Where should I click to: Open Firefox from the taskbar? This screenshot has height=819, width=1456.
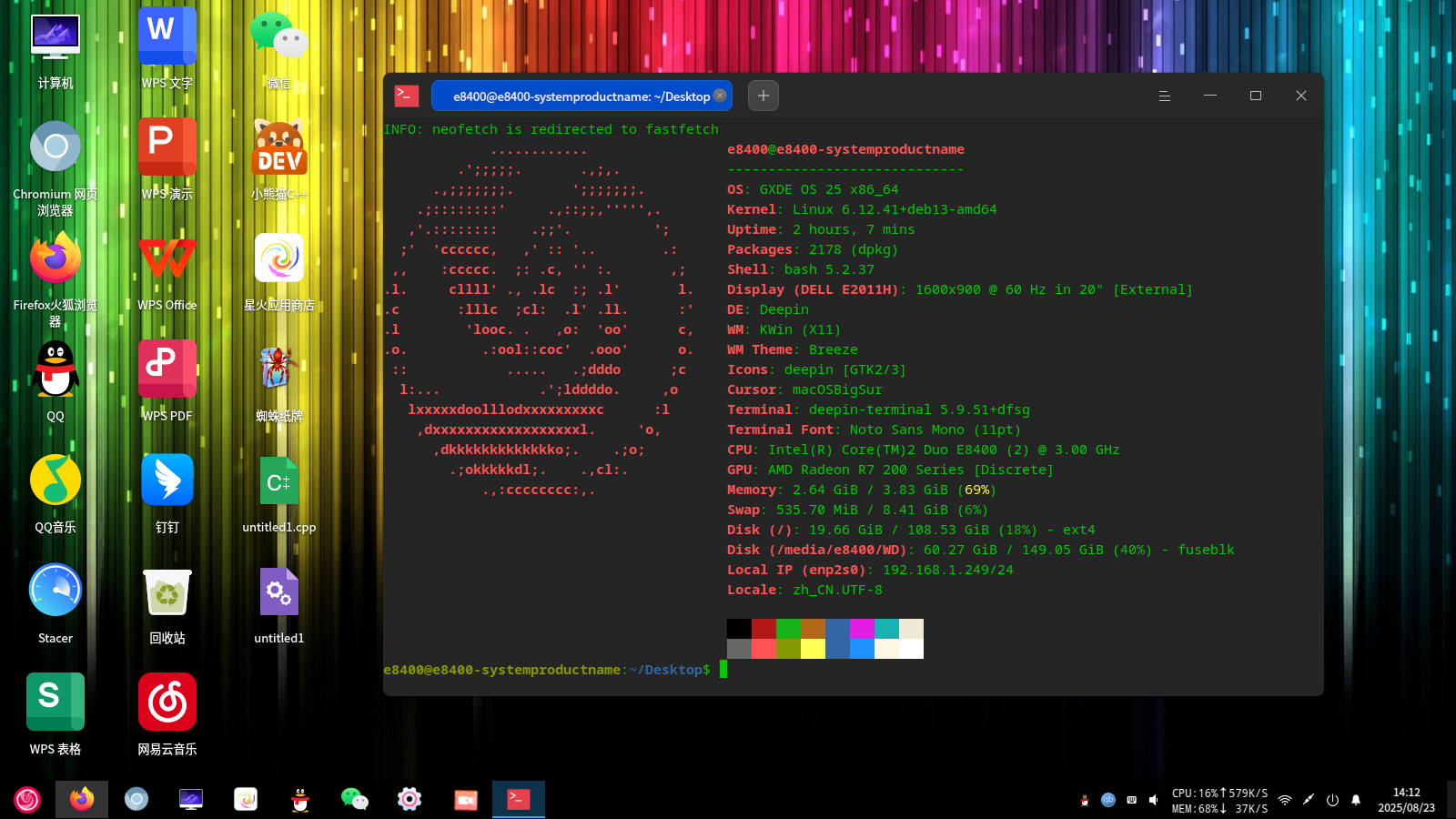[x=82, y=799]
